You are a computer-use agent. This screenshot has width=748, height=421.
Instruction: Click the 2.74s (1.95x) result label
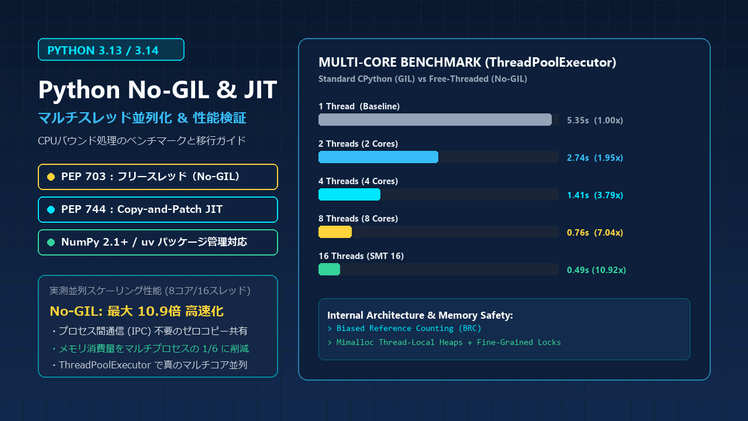(595, 158)
